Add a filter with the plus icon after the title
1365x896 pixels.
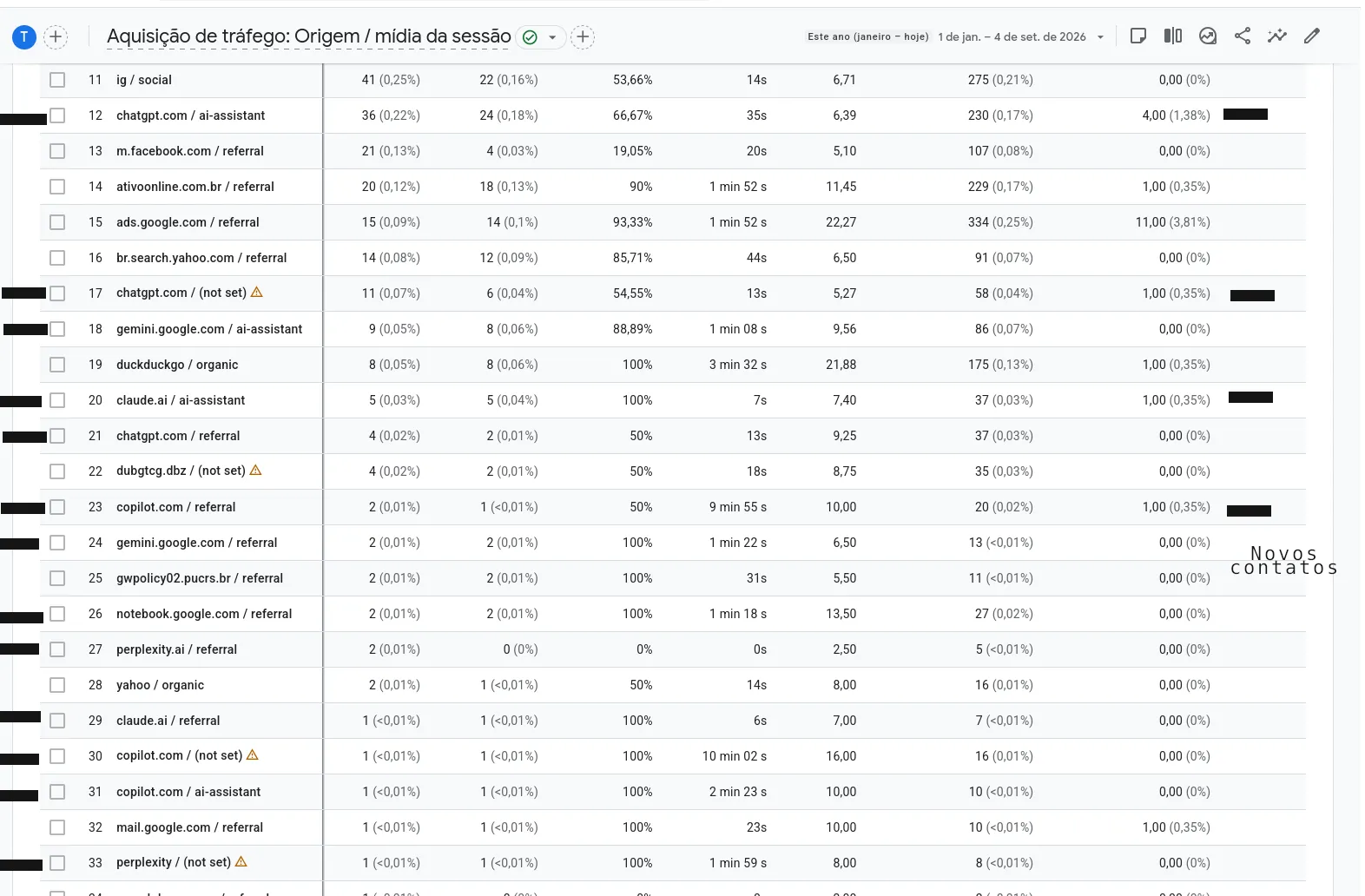tap(583, 36)
